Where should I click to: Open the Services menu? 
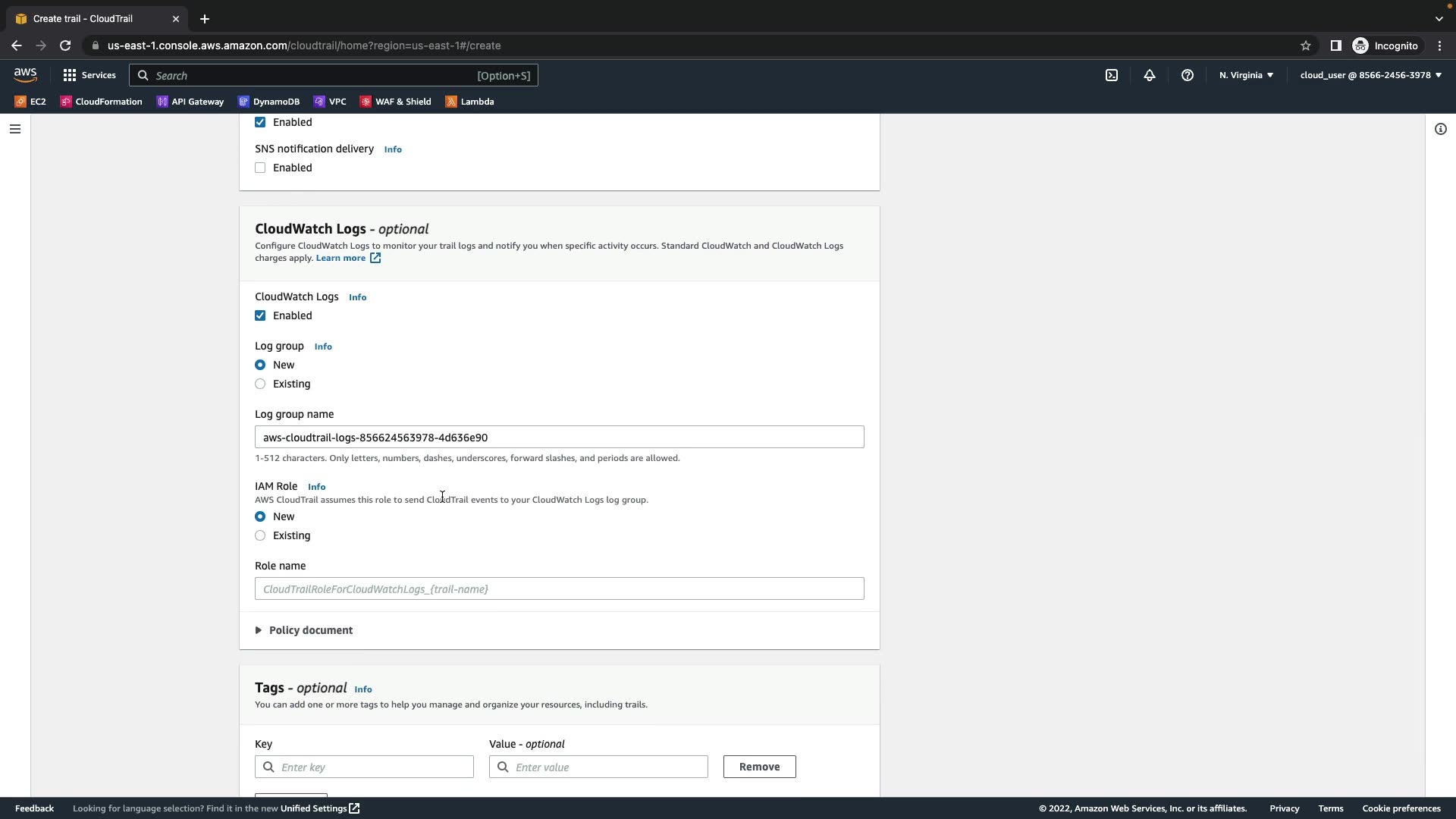tap(89, 75)
